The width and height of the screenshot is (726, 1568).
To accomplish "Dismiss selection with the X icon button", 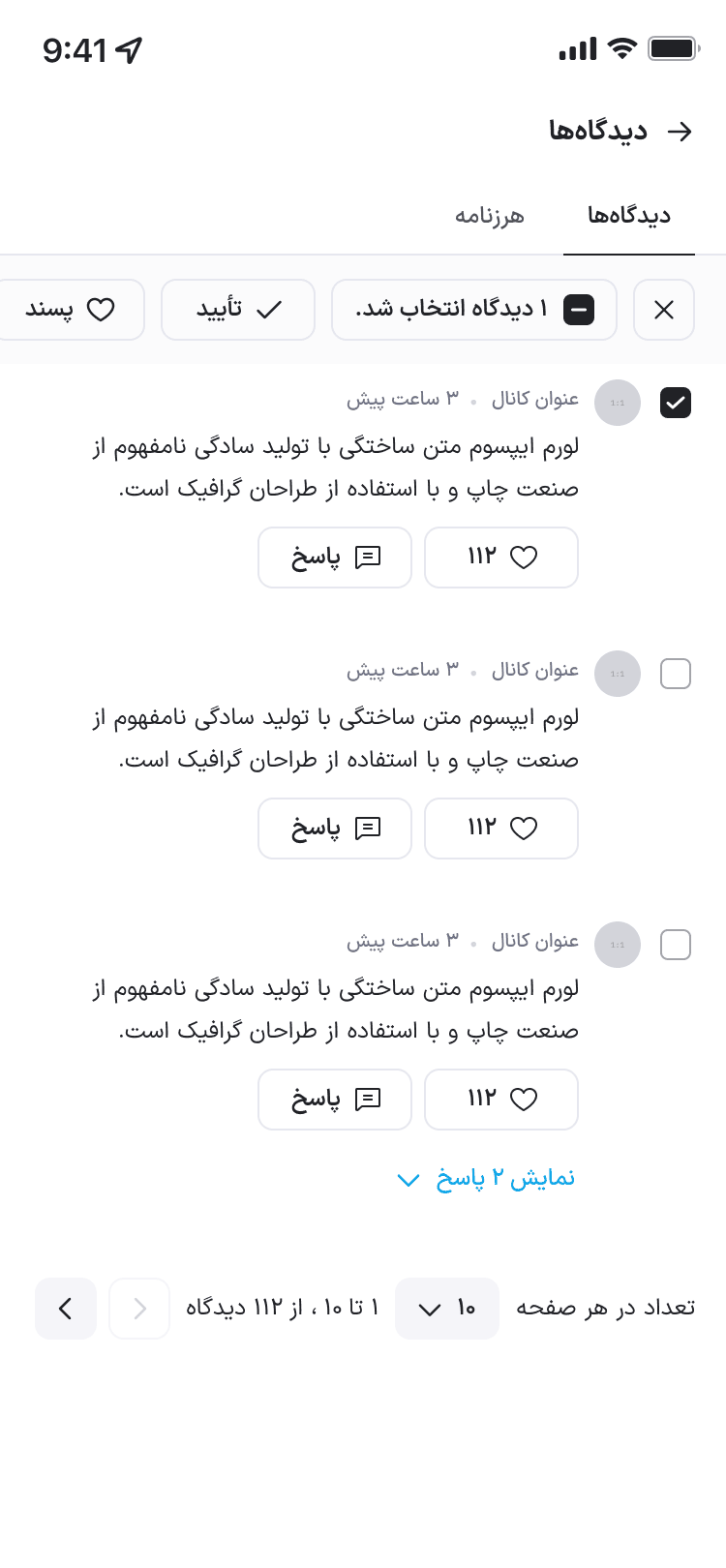I will pos(664,310).
